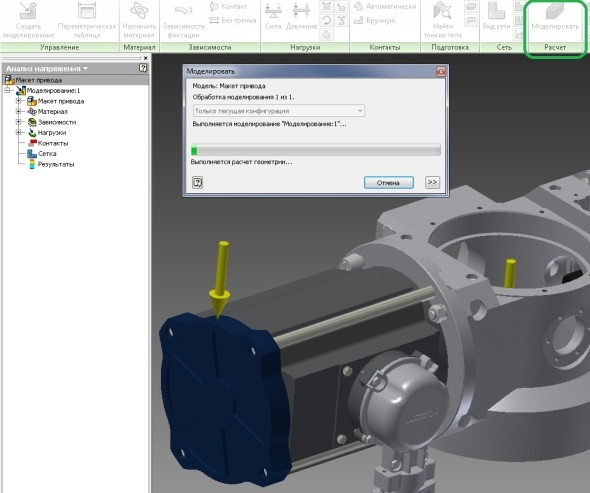
Task: Open the Только текущая конфигурация combo box
Action: [278, 111]
